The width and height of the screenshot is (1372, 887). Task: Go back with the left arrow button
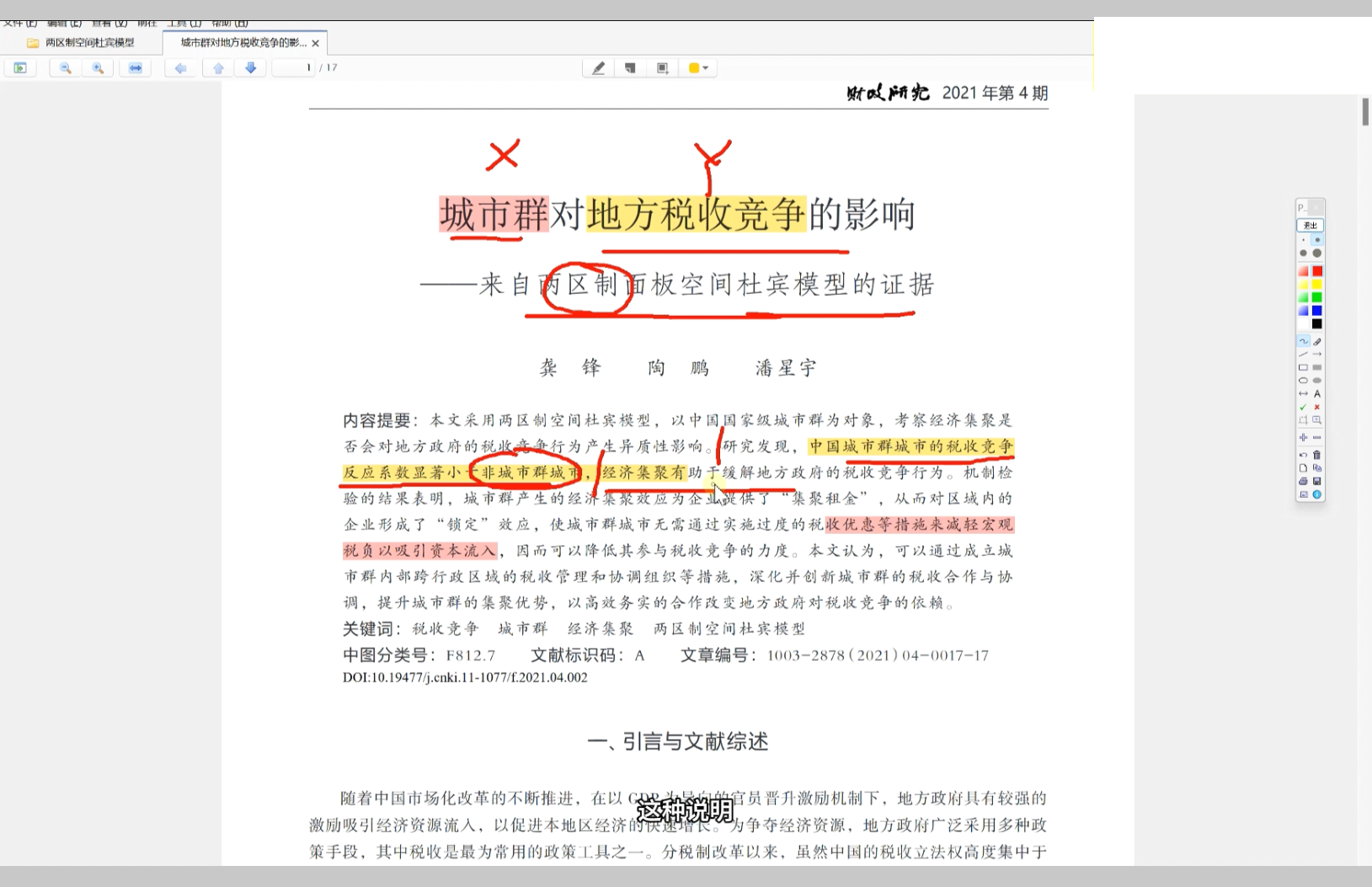coord(180,68)
